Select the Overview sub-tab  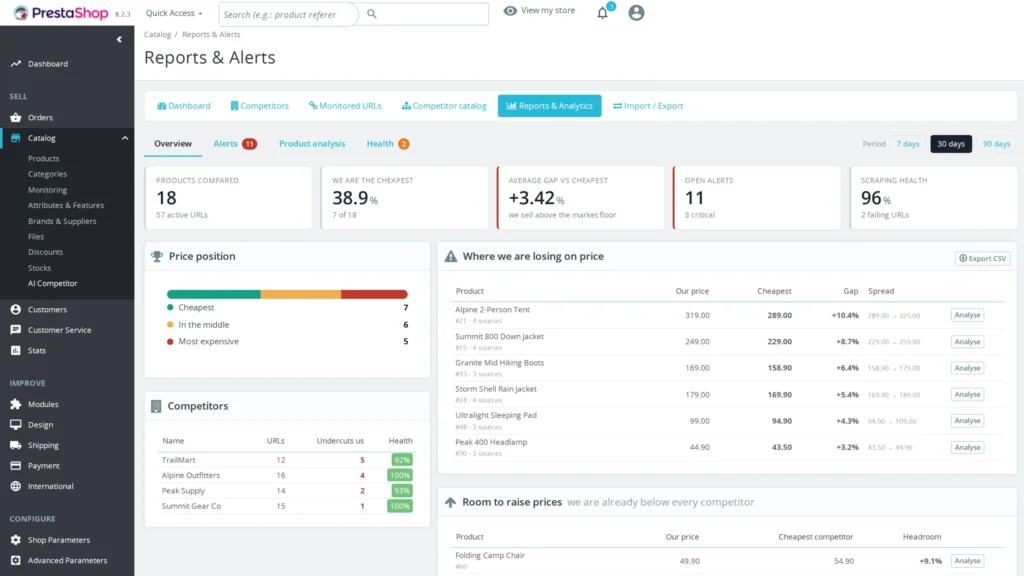point(173,144)
